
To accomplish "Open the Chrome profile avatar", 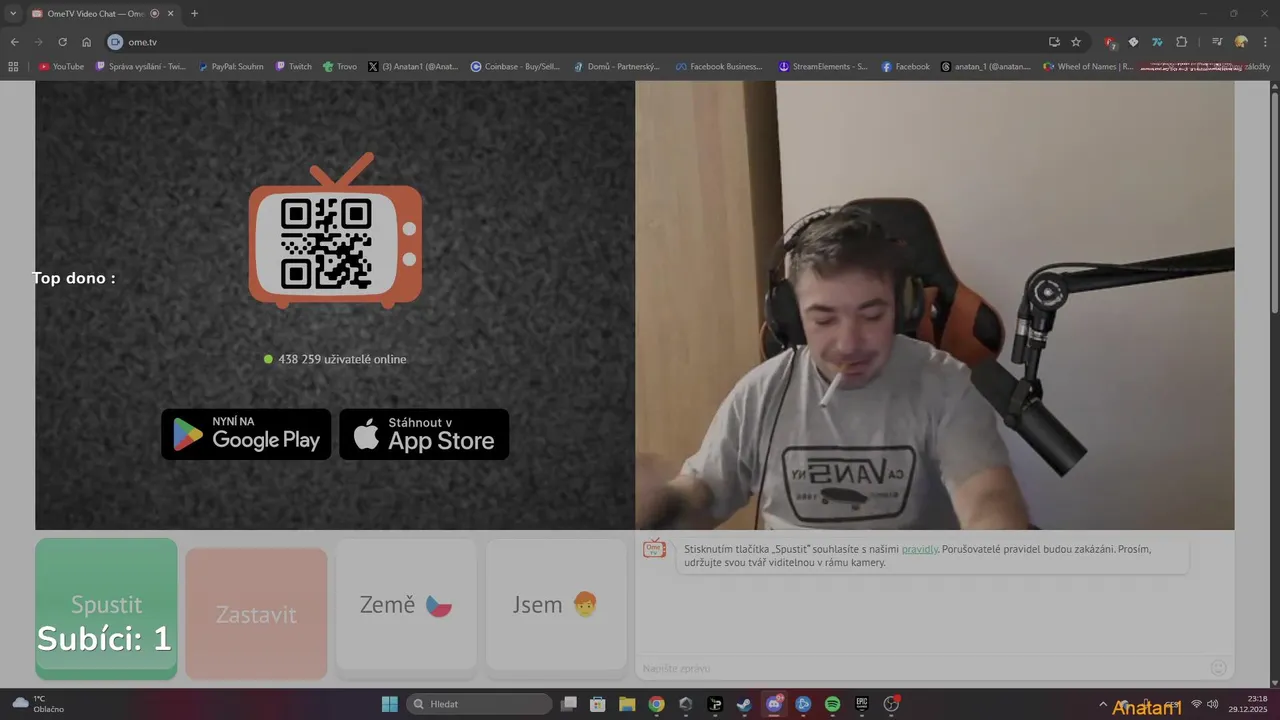I will (1241, 42).
